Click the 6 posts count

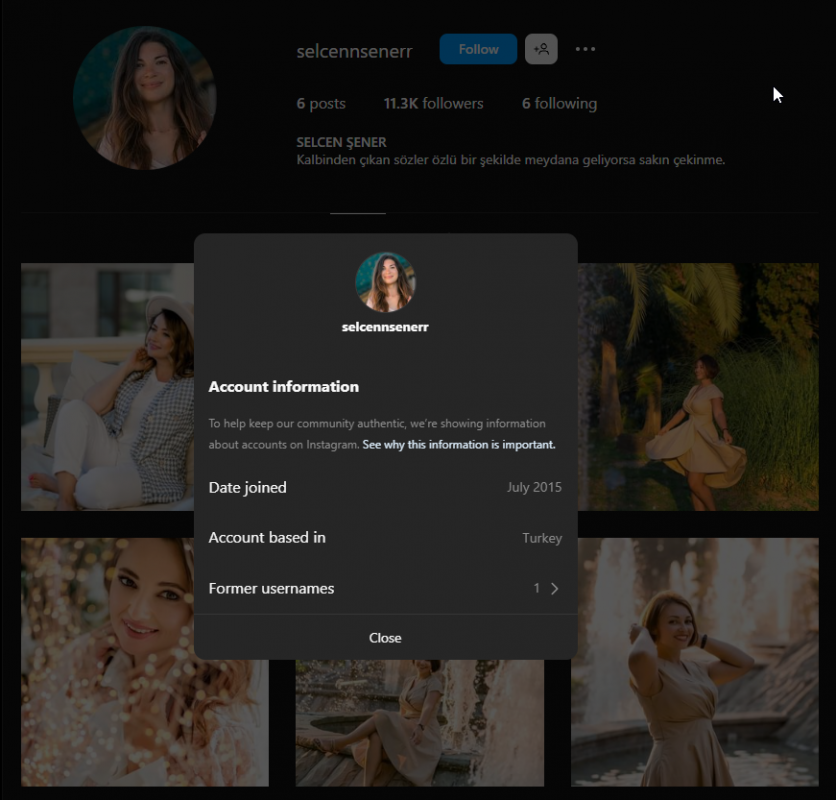(x=321, y=103)
